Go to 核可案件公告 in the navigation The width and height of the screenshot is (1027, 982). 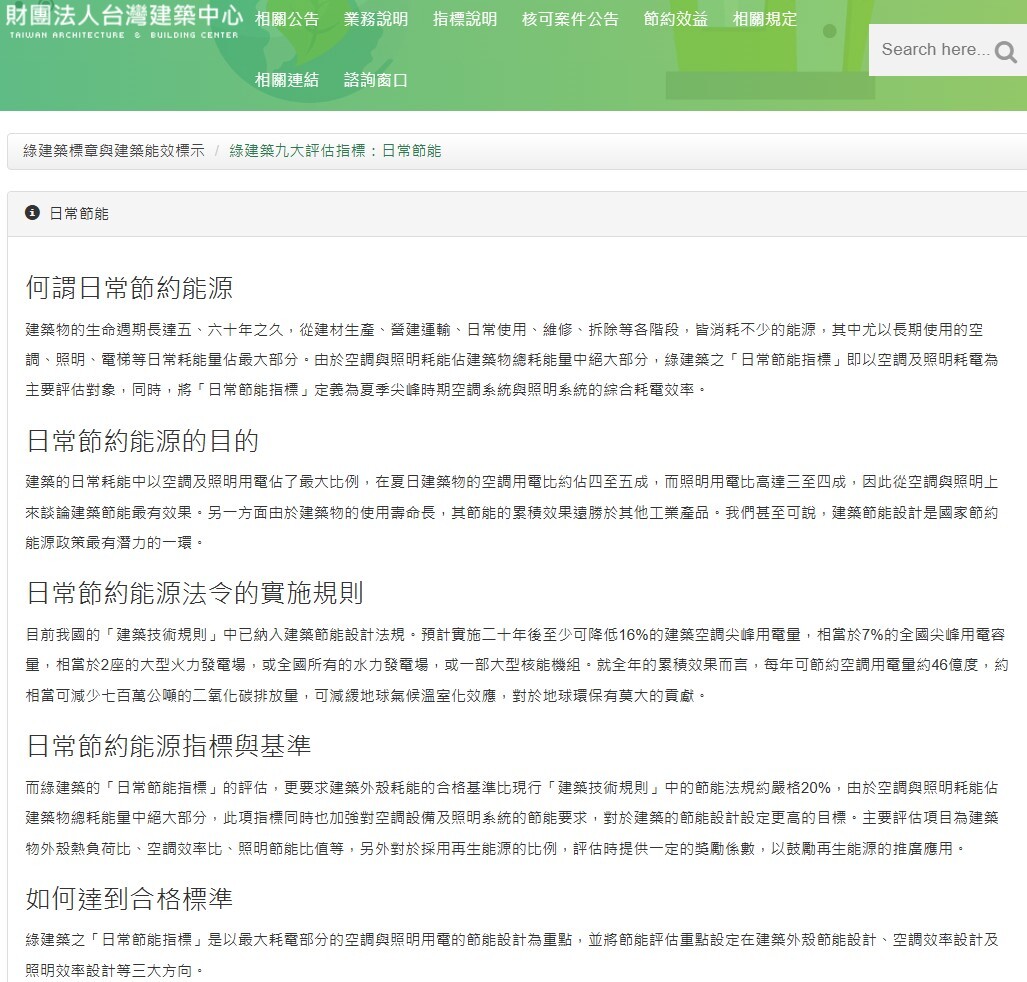pos(570,19)
